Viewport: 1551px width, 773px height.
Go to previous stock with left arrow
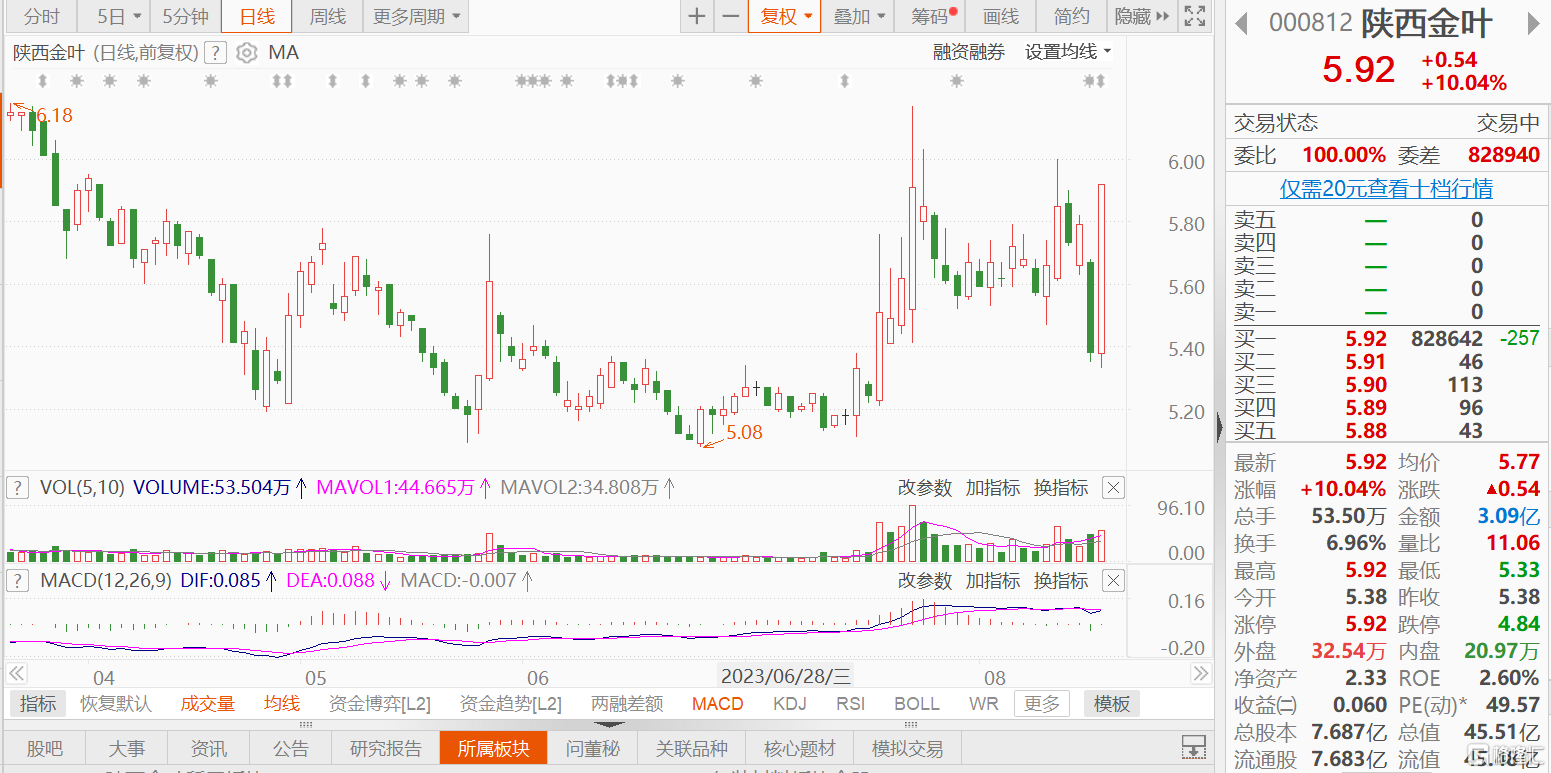pos(1241,23)
